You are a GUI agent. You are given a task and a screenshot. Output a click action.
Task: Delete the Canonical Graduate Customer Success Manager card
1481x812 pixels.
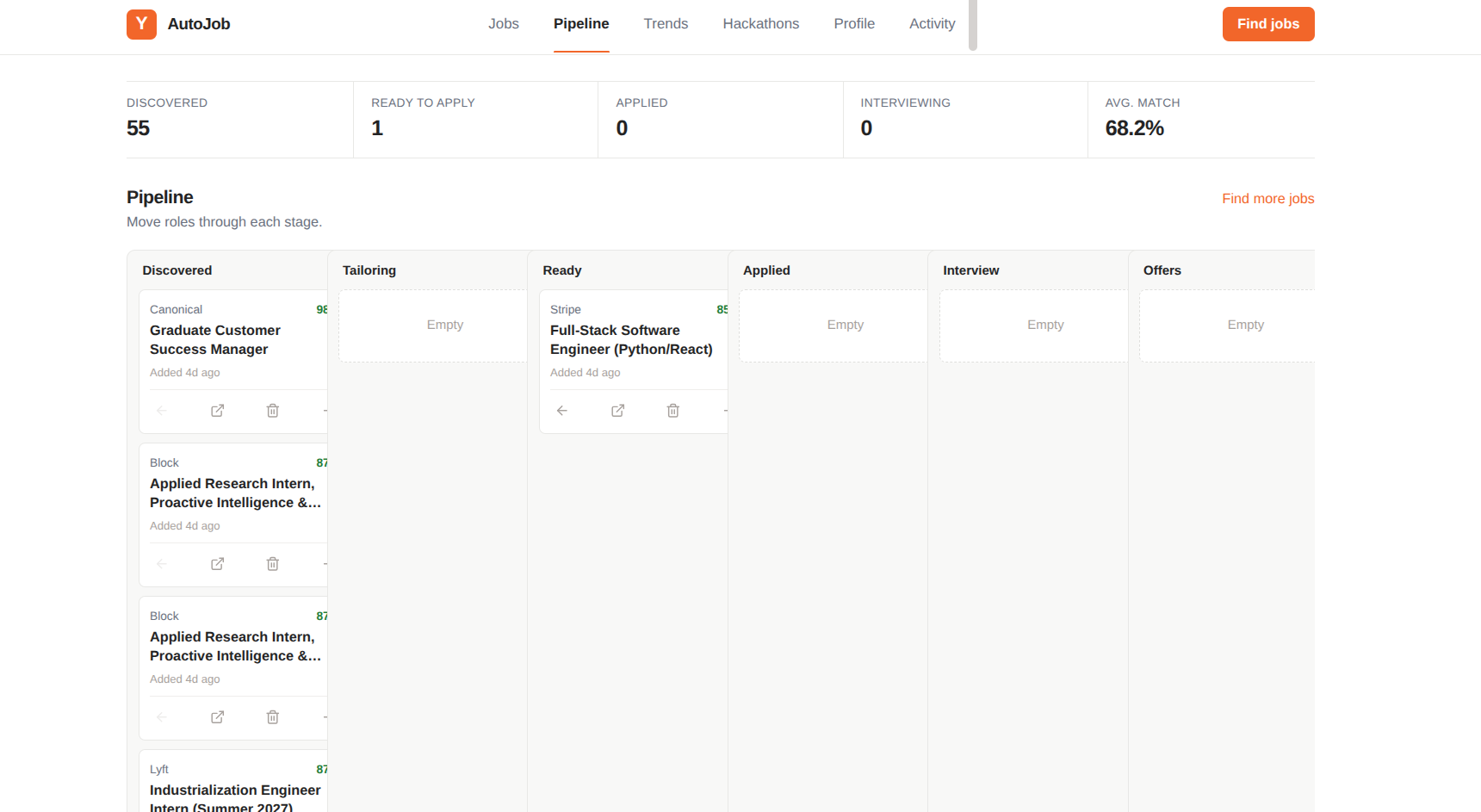pos(273,411)
